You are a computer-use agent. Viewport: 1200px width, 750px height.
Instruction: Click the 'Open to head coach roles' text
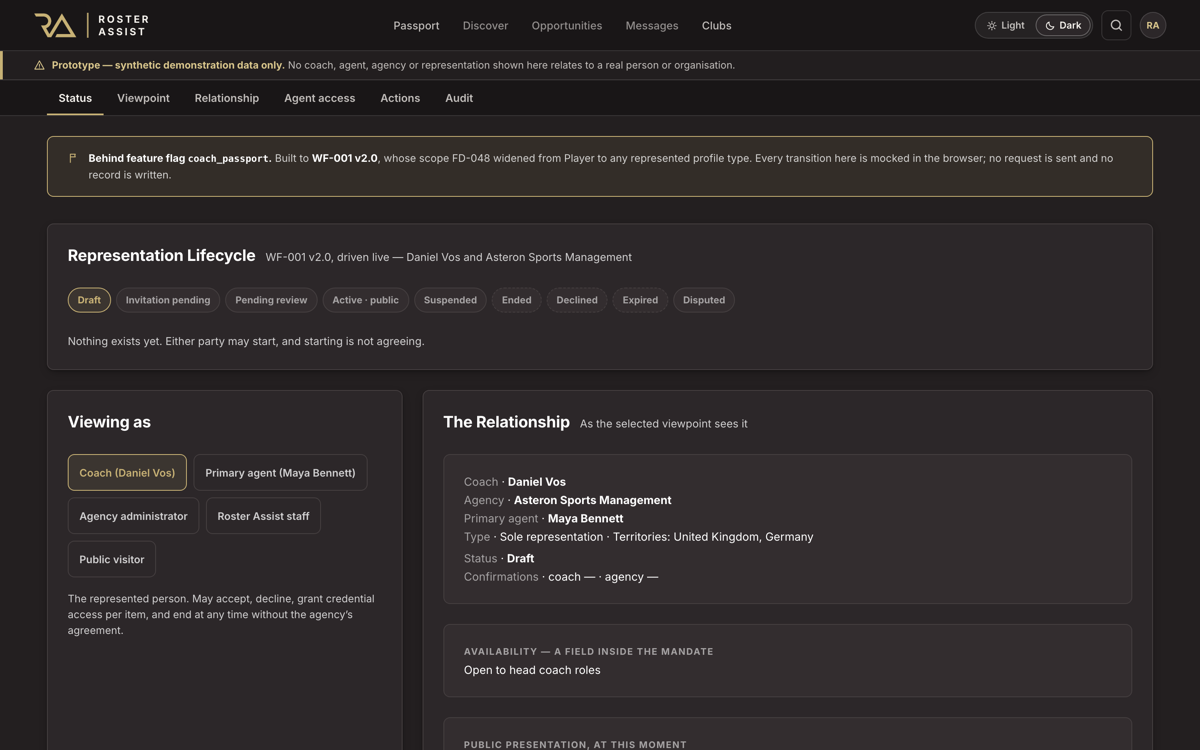(532, 670)
